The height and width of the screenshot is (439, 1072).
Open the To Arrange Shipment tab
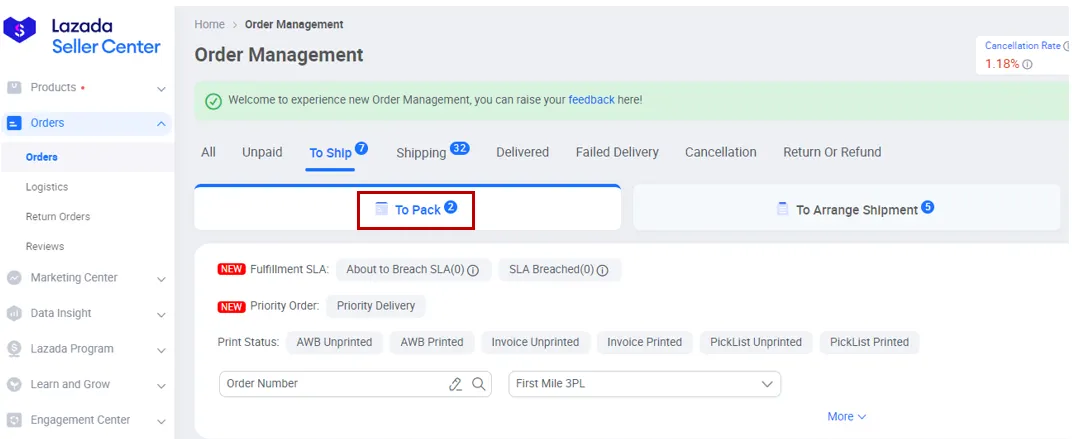(856, 210)
